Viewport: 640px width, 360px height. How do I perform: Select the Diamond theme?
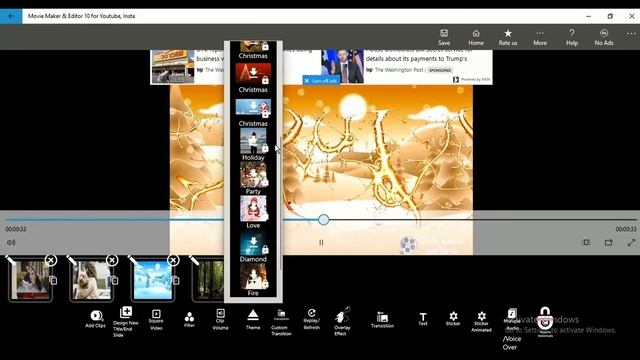click(x=253, y=247)
